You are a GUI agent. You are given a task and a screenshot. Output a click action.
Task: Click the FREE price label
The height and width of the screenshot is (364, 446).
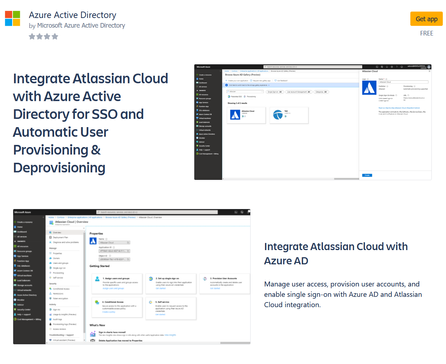pos(426,33)
